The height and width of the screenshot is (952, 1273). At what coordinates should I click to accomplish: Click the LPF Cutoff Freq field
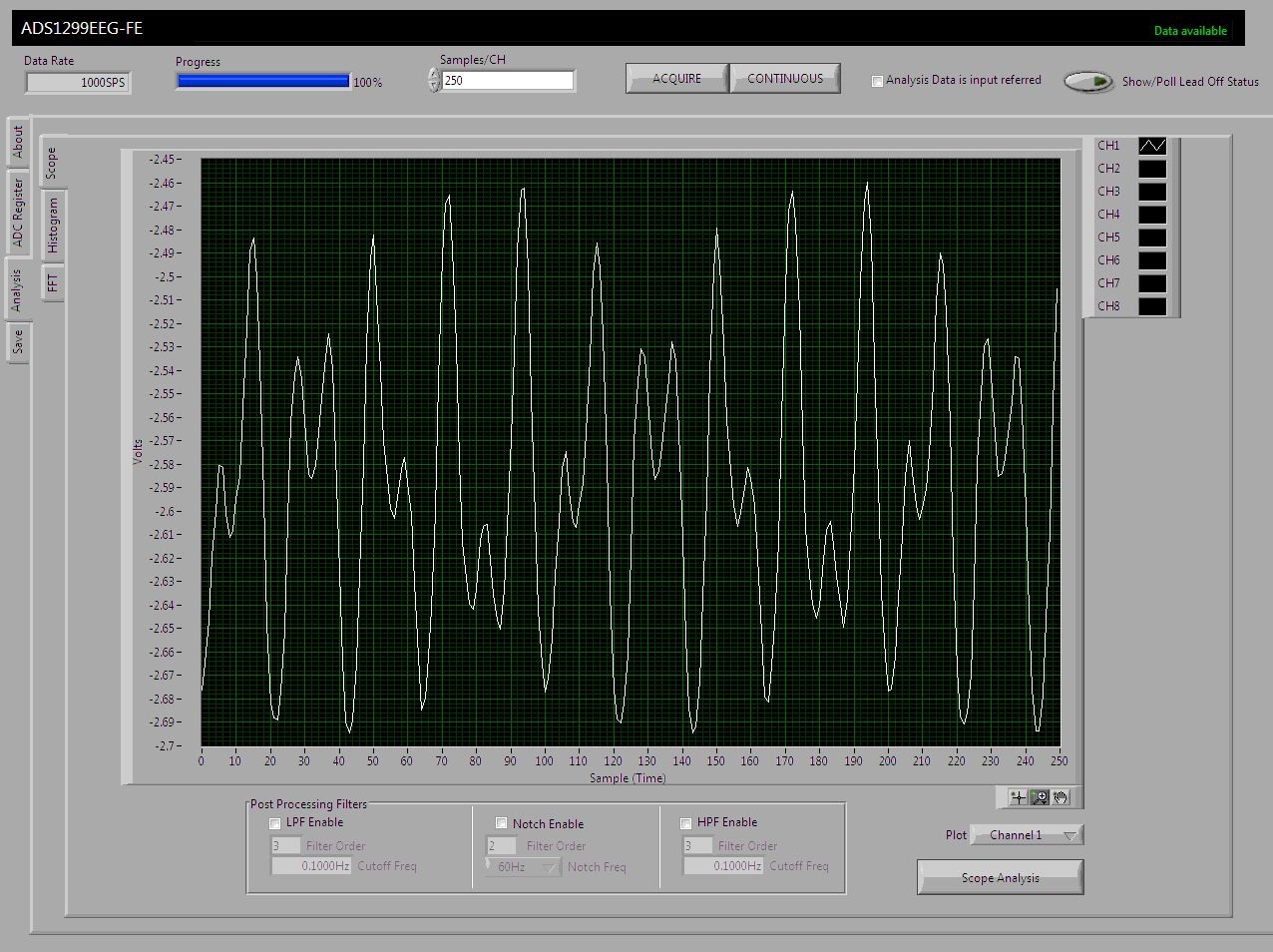(x=311, y=866)
